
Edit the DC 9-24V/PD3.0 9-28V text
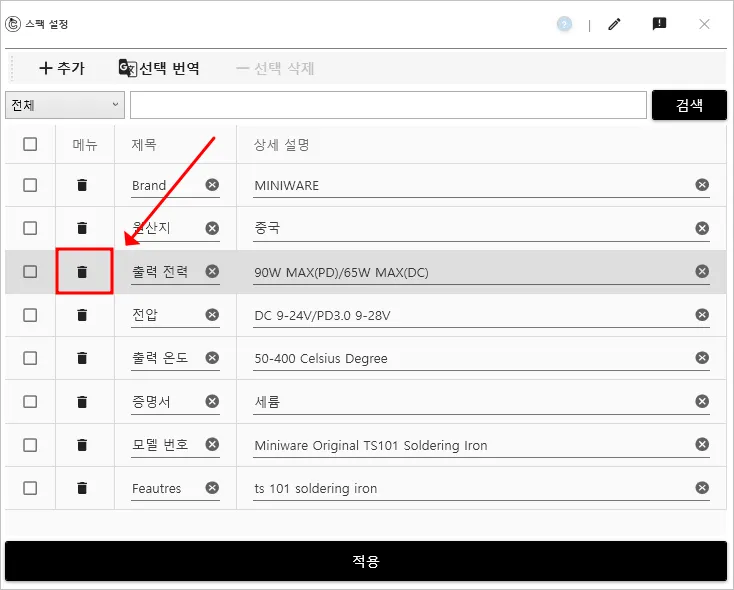click(x=322, y=316)
